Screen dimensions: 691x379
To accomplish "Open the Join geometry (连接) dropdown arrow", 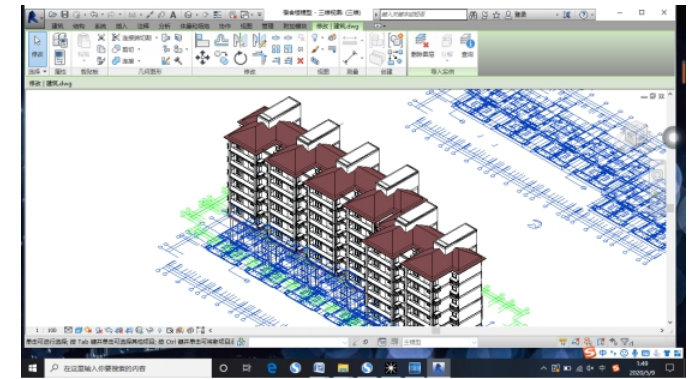I will (139, 61).
